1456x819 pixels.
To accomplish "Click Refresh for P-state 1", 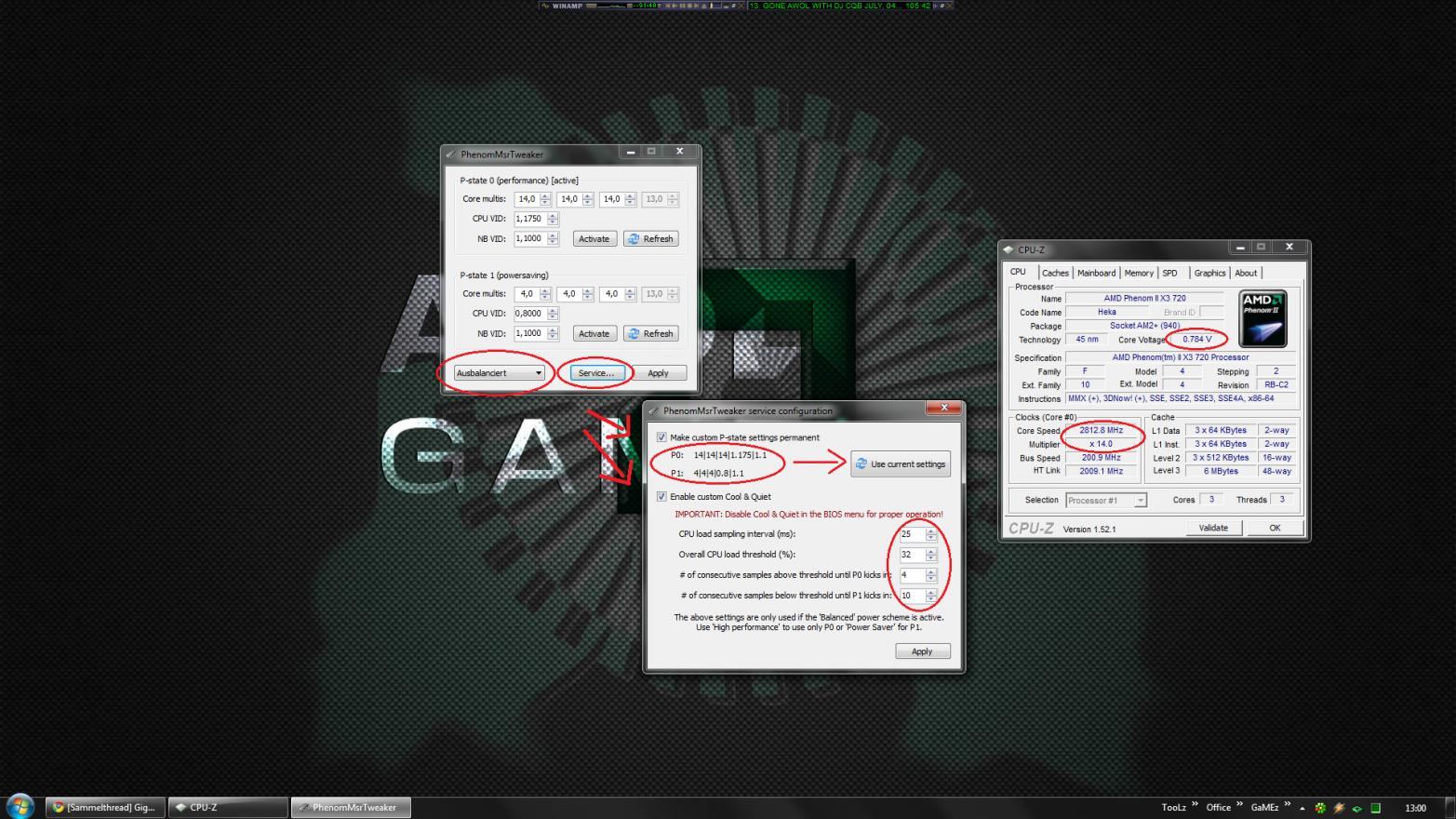I will pyautogui.click(x=651, y=334).
